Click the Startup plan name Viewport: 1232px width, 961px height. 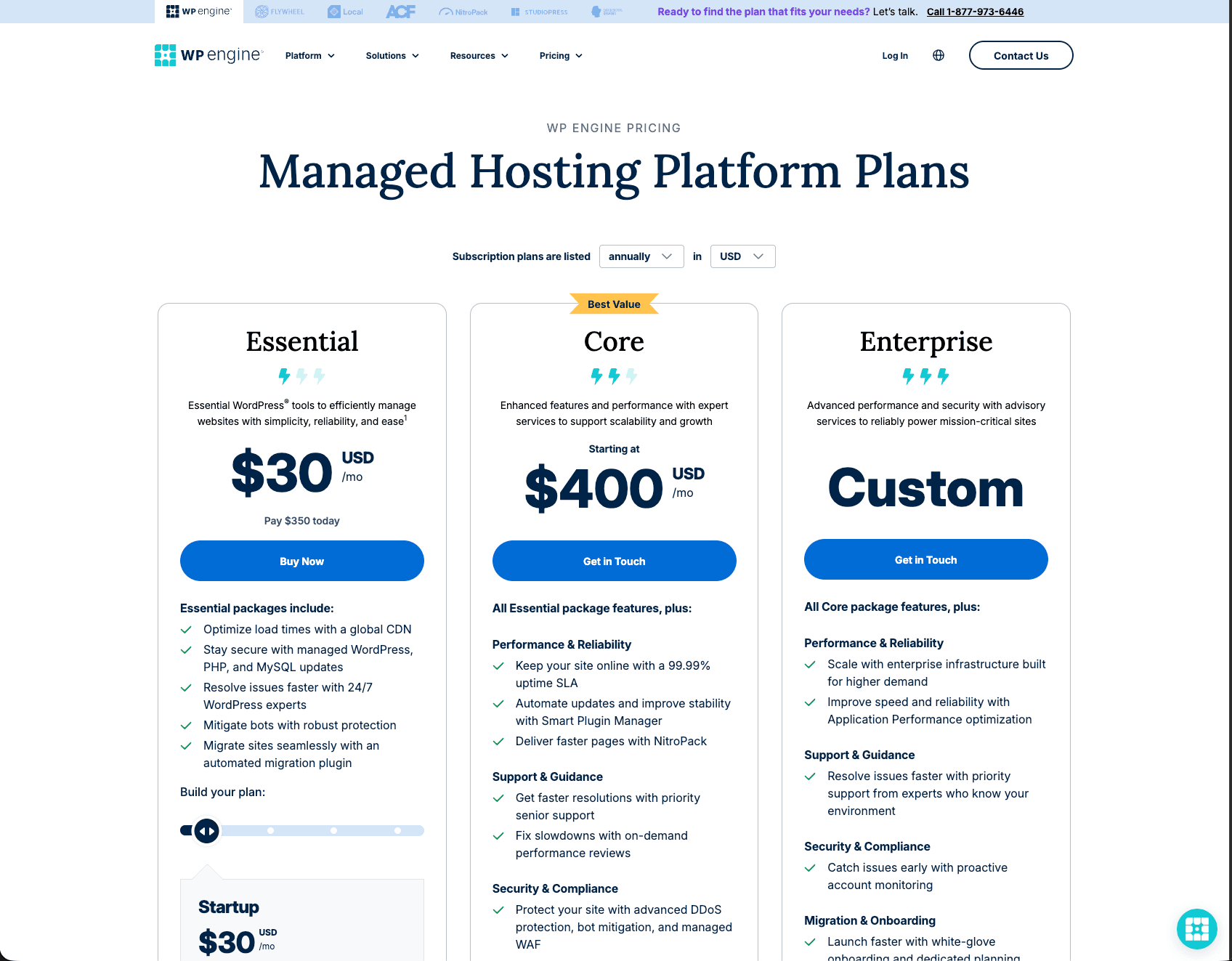click(x=229, y=907)
